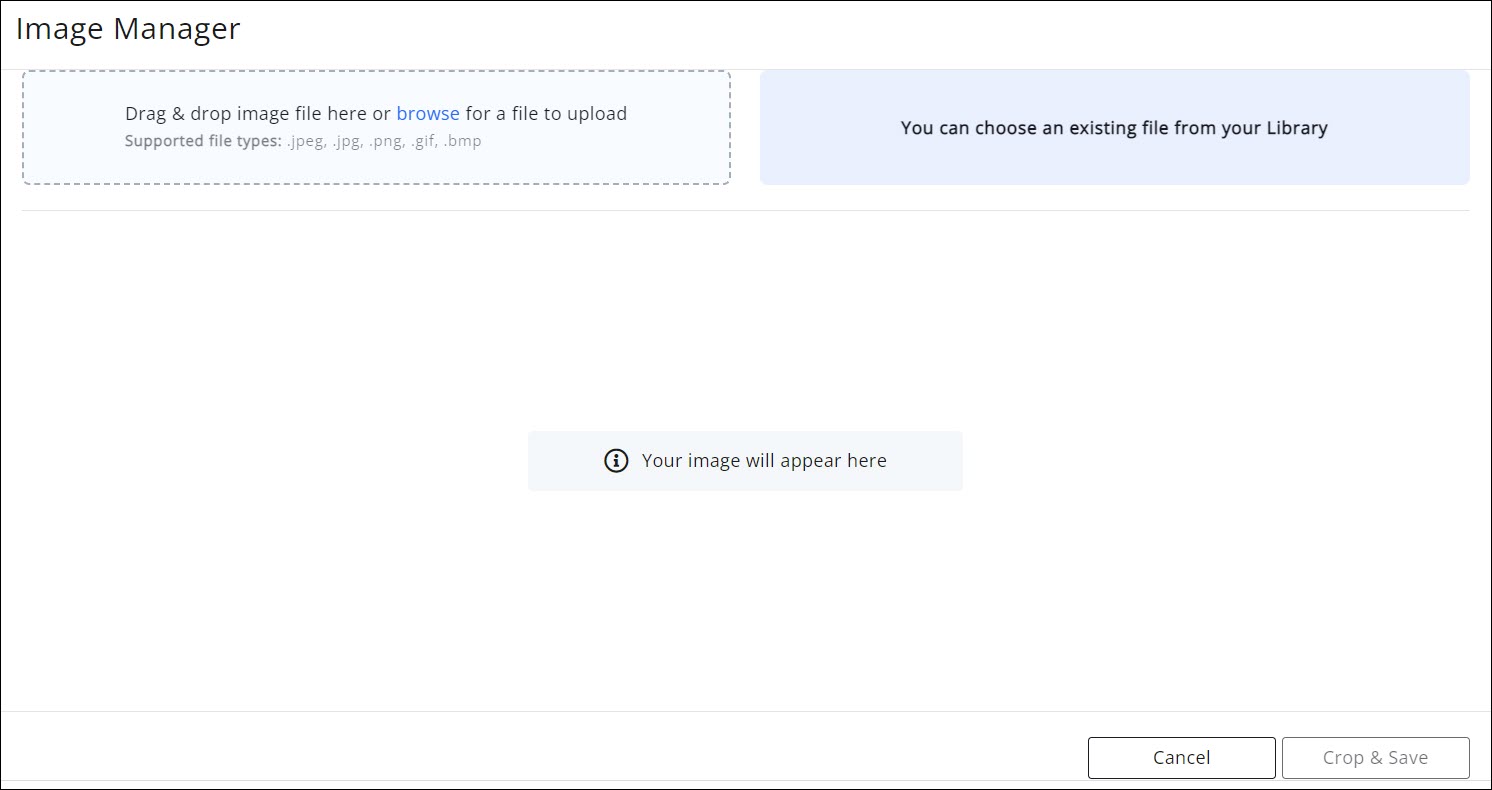
Task: Click the info icon in the placeholder message
Action: coord(616,461)
